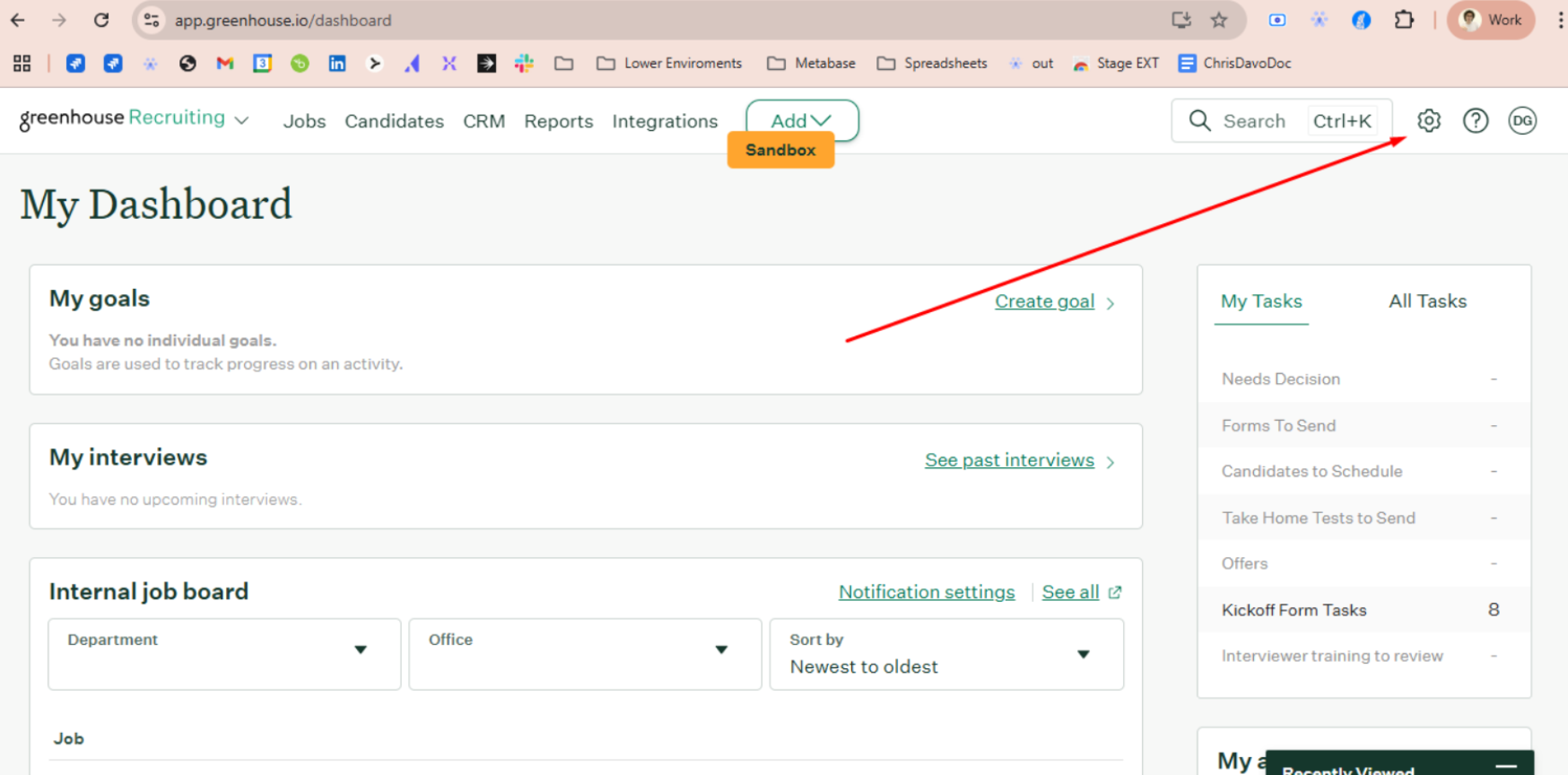Click the green circle bookmark icon
1568x775 pixels.
click(300, 63)
